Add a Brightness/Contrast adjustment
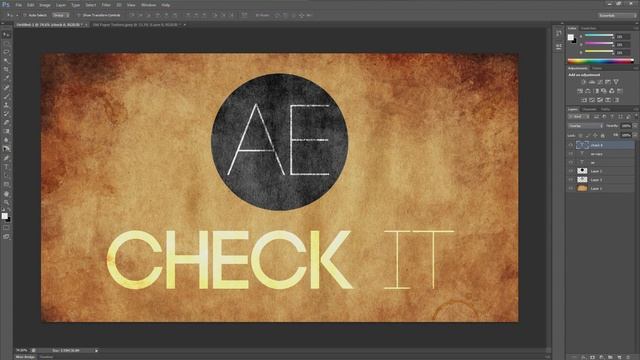 coord(583,82)
